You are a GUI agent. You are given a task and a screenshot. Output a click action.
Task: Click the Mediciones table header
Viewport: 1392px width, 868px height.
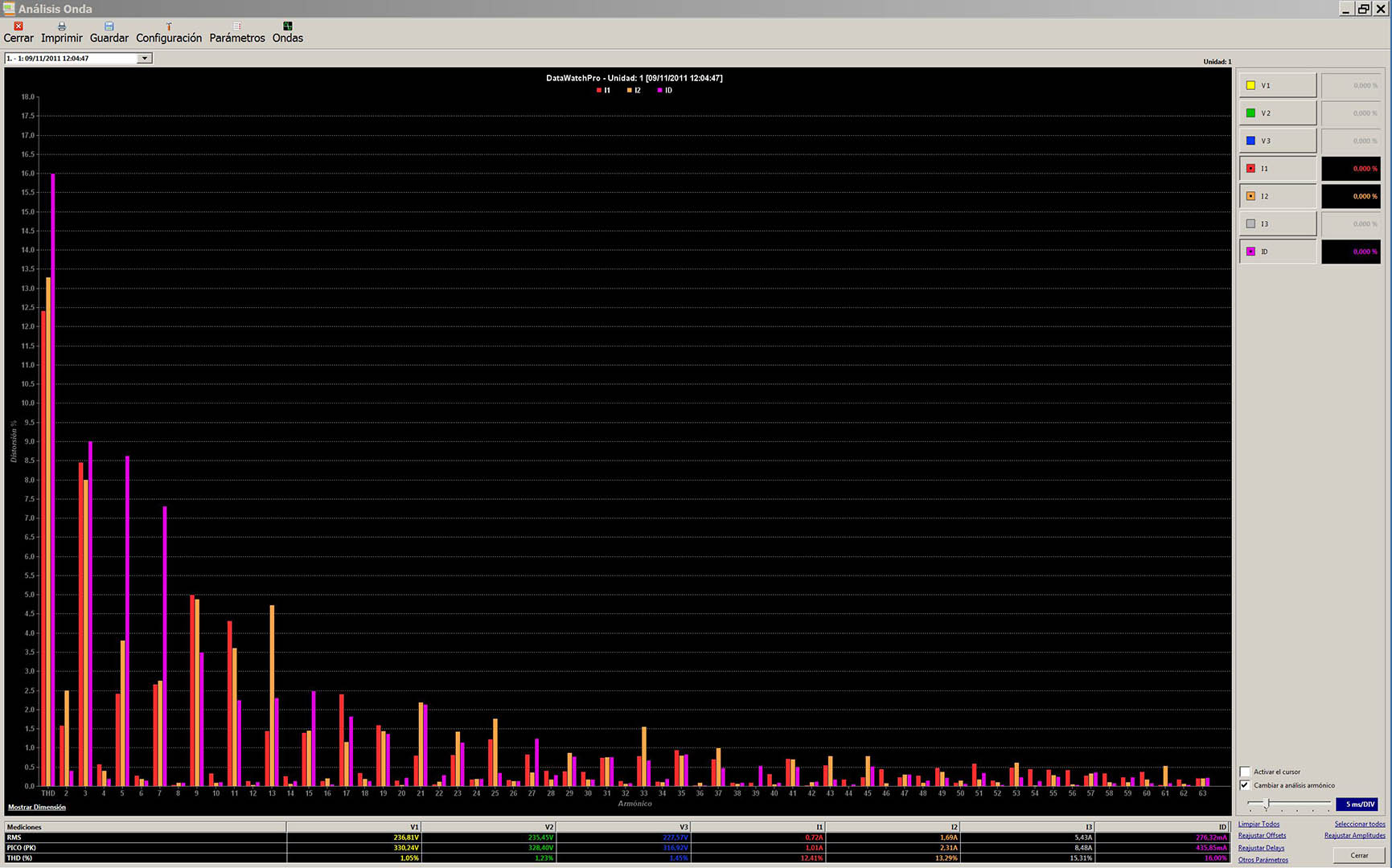[145, 826]
